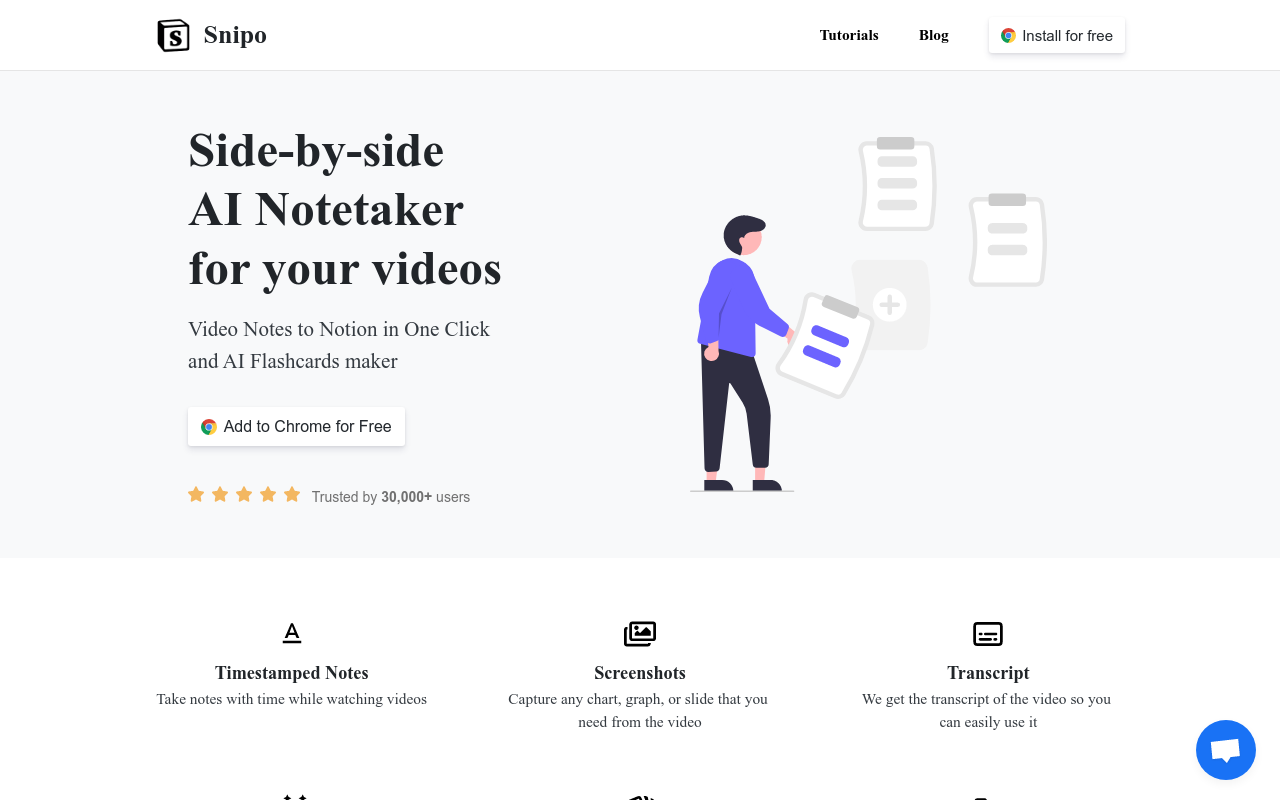Screen dimensions: 1280x800
Task: Click the Snipo brand name text
Action: 235,35
